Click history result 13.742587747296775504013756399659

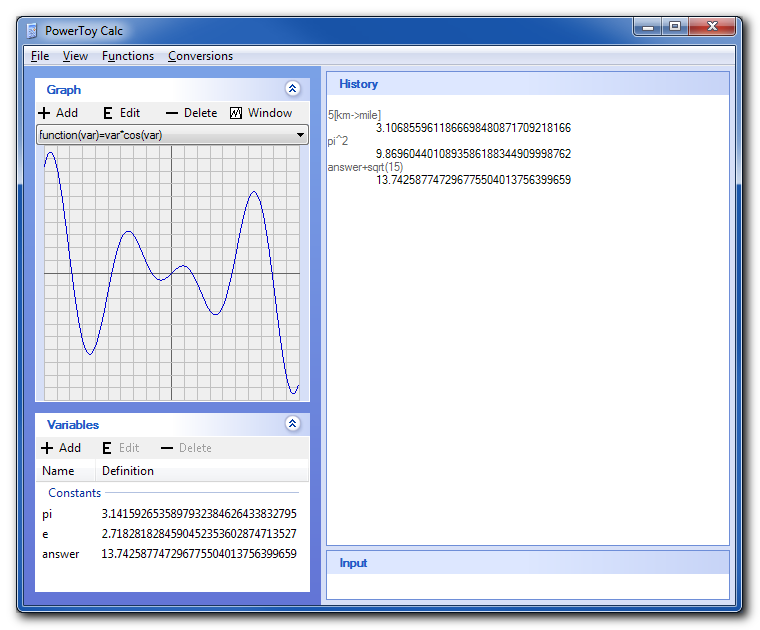tap(474, 180)
